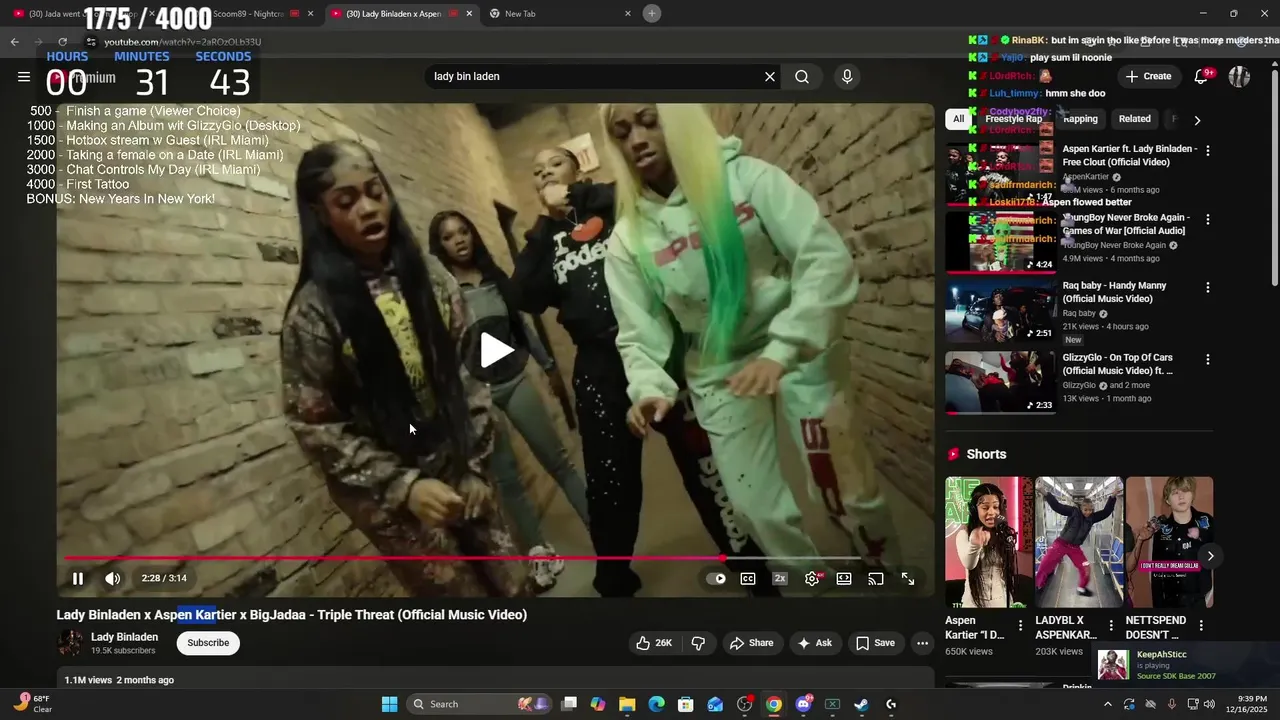Close the Lady Binladen x Aspen tab
Image resolution: width=1280 pixels, height=720 pixels.
(x=469, y=13)
